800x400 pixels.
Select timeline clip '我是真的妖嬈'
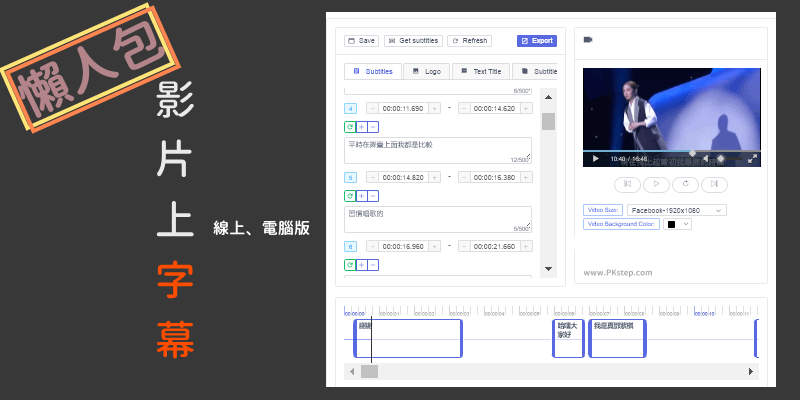617,338
